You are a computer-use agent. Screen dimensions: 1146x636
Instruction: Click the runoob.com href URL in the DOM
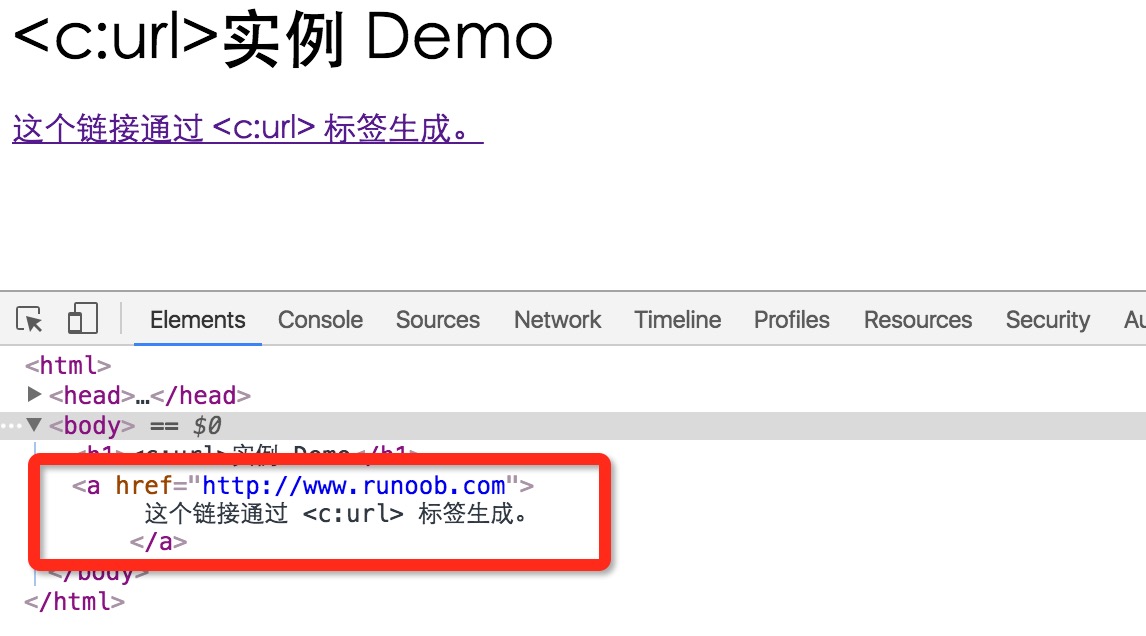[353, 487]
